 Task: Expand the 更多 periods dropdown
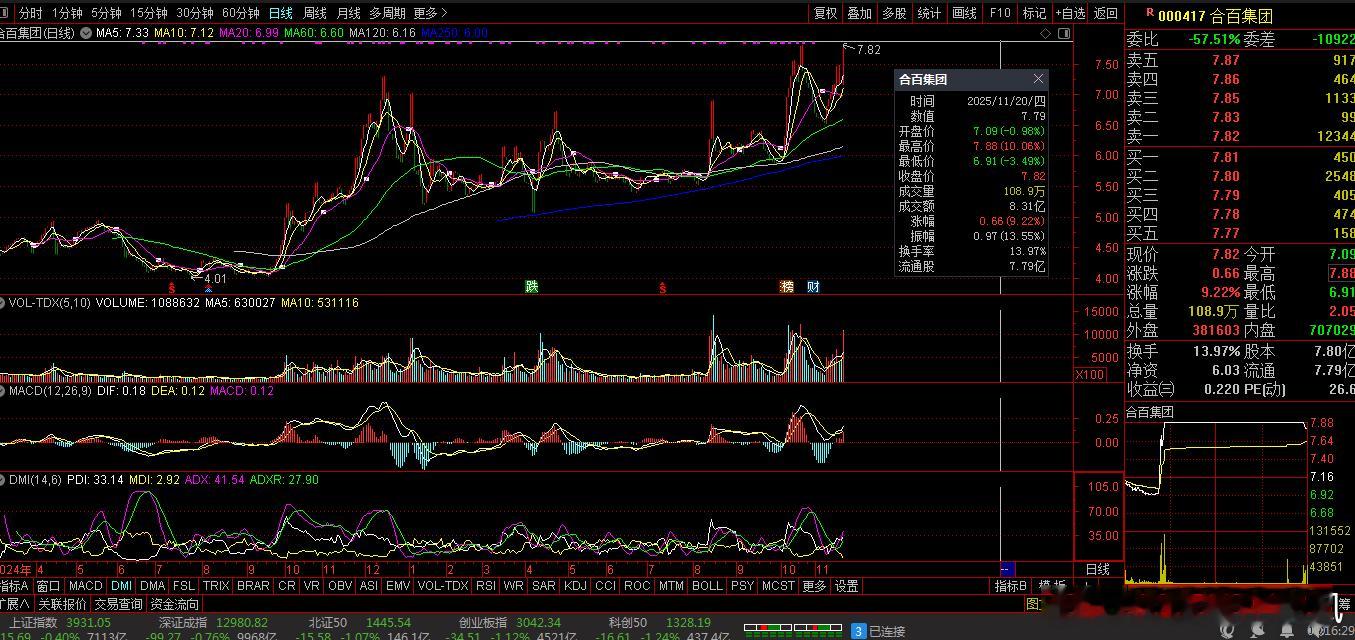pyautogui.click(x=430, y=13)
